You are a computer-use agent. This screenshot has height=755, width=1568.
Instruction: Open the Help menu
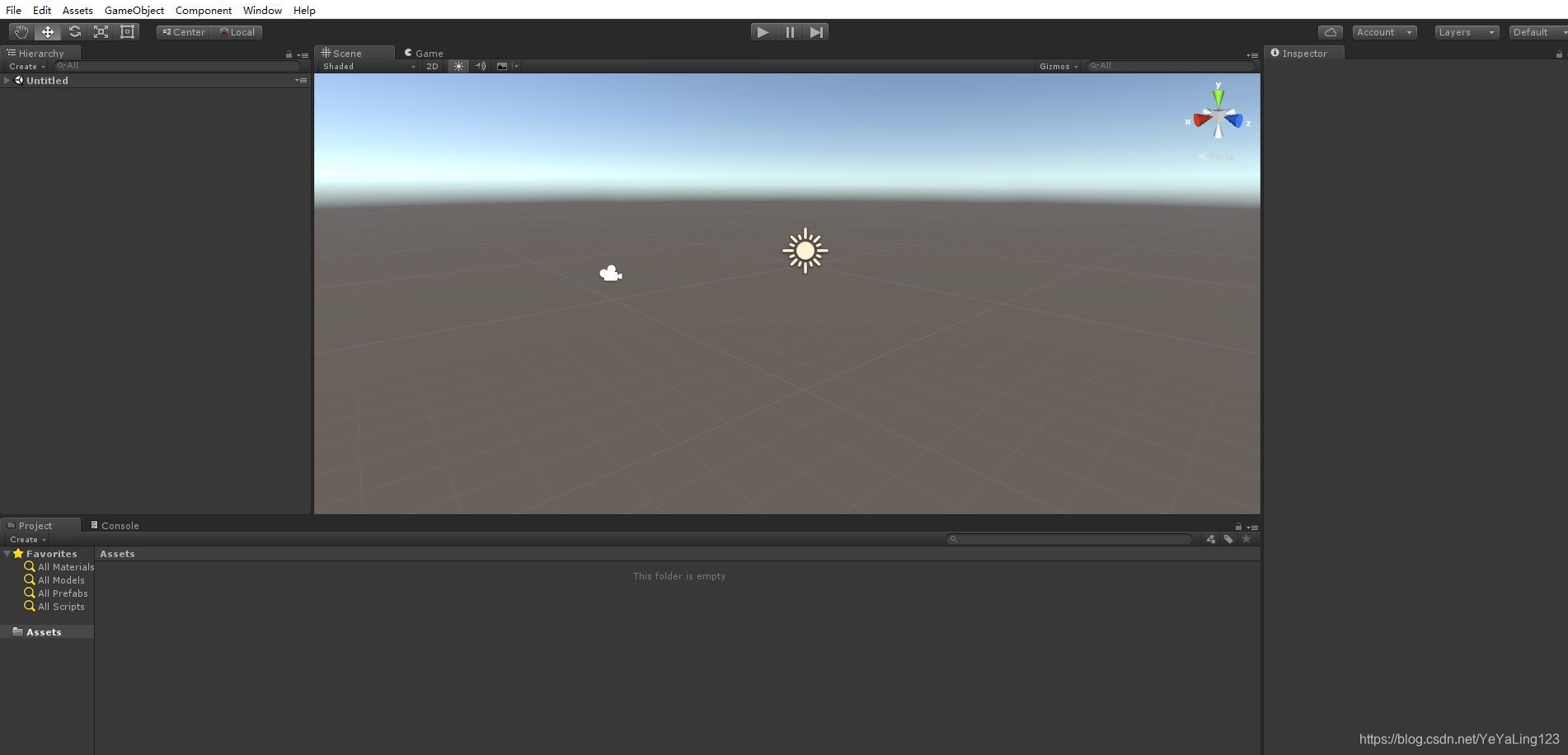tap(304, 10)
